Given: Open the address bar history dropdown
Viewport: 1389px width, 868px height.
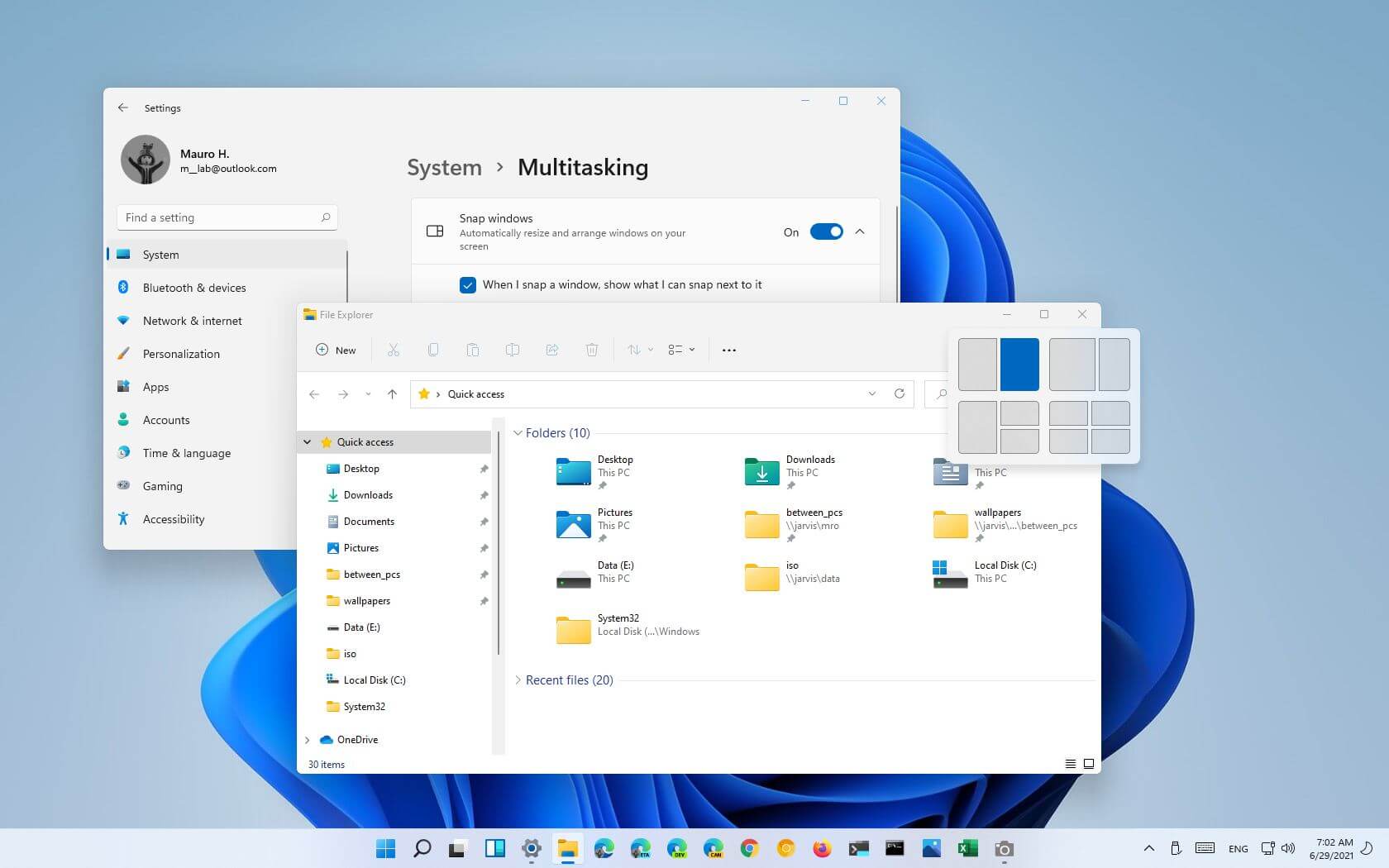Looking at the screenshot, I should 871,393.
